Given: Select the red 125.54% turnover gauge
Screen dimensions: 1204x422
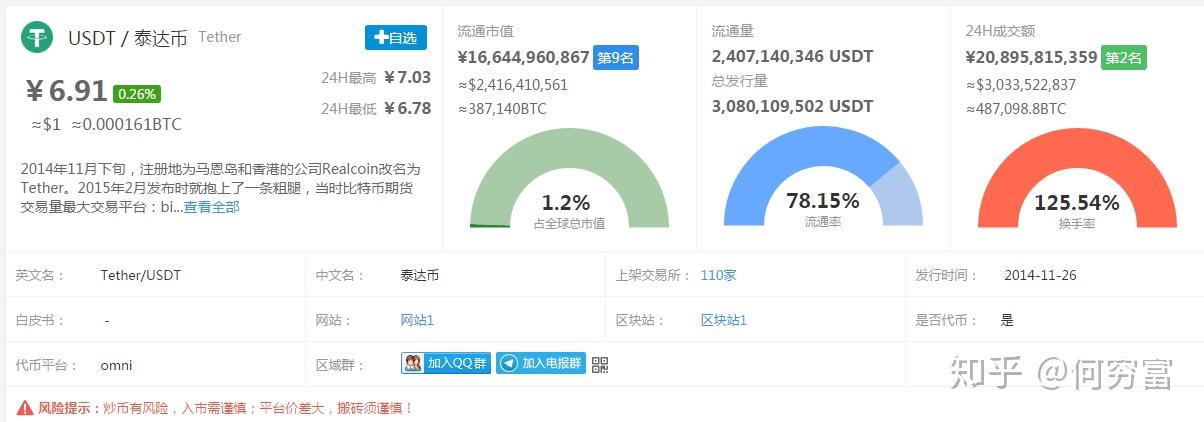Looking at the screenshot, I should (x=1076, y=180).
